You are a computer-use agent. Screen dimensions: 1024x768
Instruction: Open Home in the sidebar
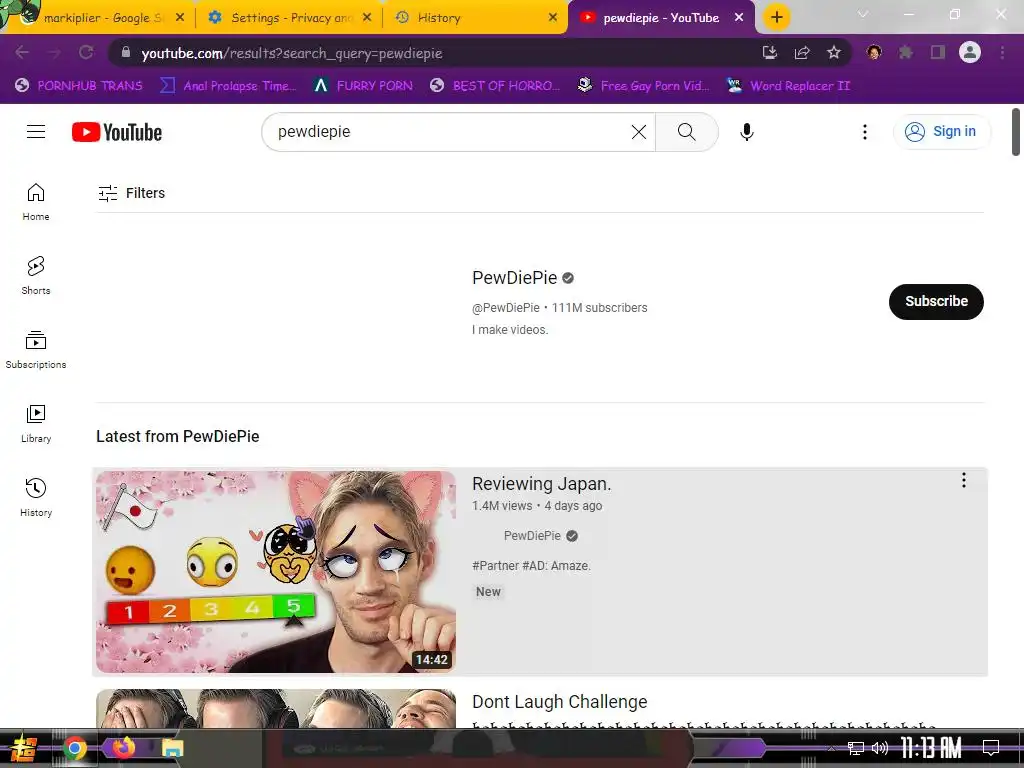pyautogui.click(x=36, y=202)
